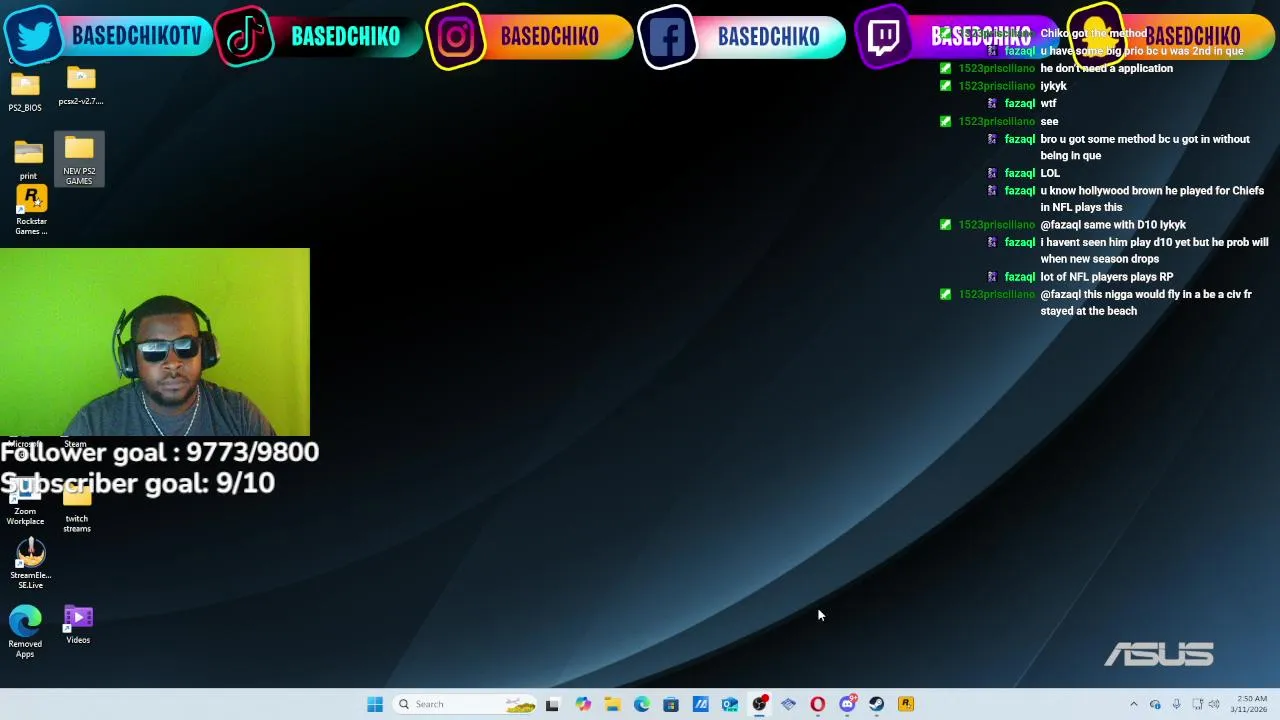Open the clock showing 2:50 AM
Image resolution: width=1280 pixels, height=720 pixels.
[x=1250, y=704]
